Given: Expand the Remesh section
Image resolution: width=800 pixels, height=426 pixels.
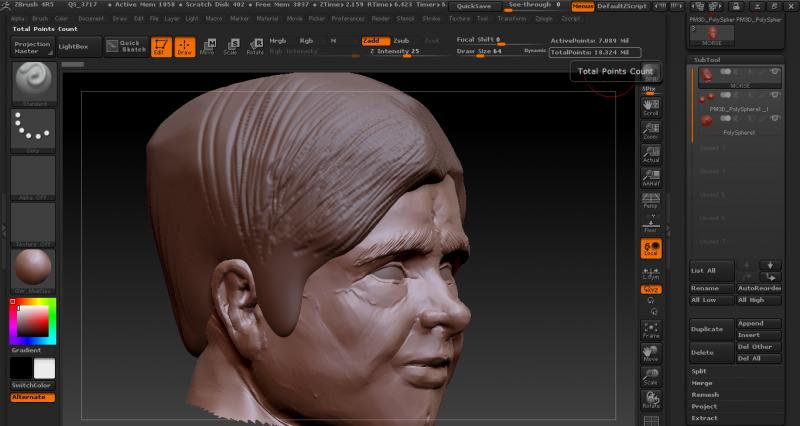Looking at the screenshot, I should coord(705,395).
